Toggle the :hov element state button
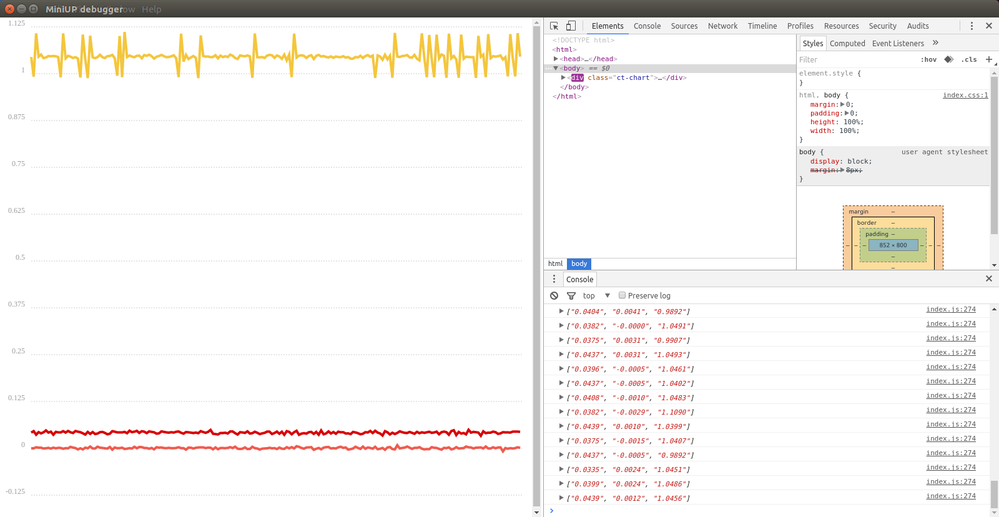This screenshot has width=999, height=517. click(929, 59)
